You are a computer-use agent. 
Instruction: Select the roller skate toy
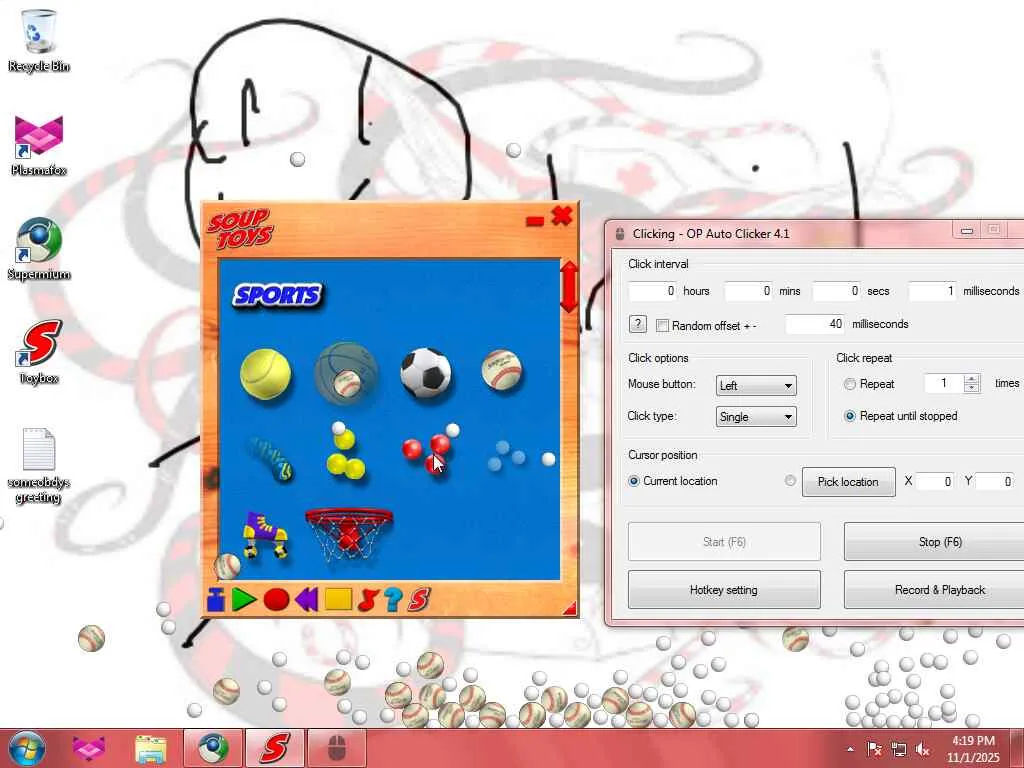point(265,535)
